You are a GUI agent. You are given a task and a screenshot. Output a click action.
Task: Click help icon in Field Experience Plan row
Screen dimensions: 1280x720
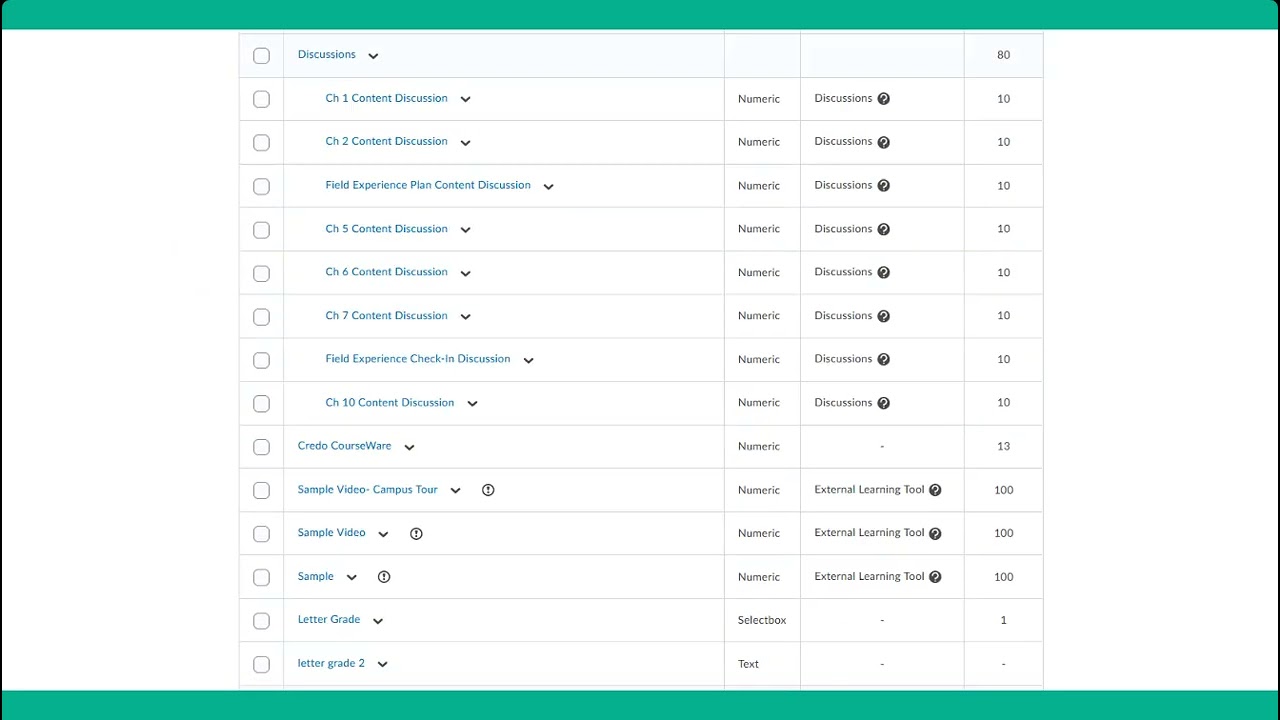pos(883,186)
